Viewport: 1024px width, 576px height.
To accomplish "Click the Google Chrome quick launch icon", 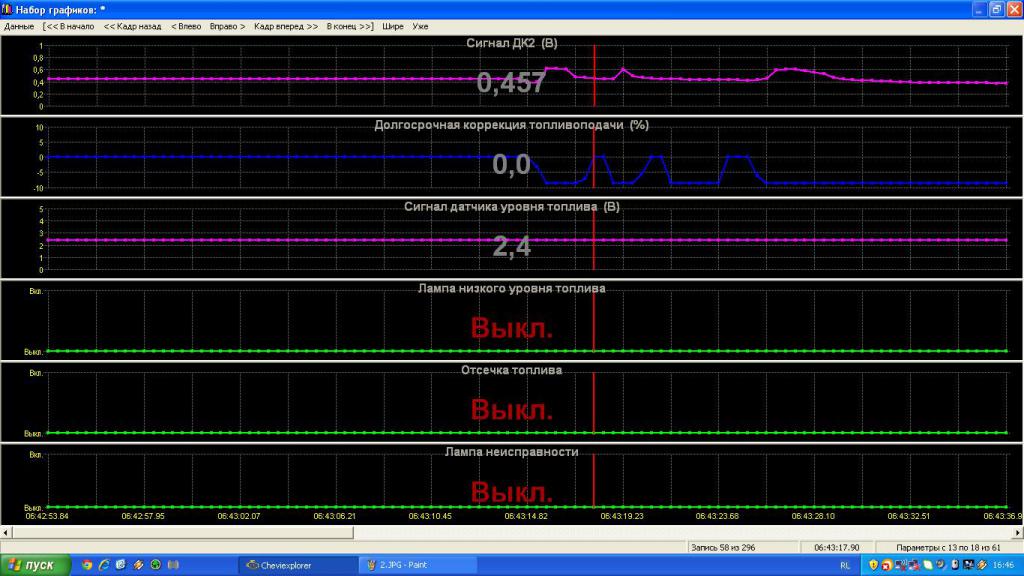I will 87,565.
